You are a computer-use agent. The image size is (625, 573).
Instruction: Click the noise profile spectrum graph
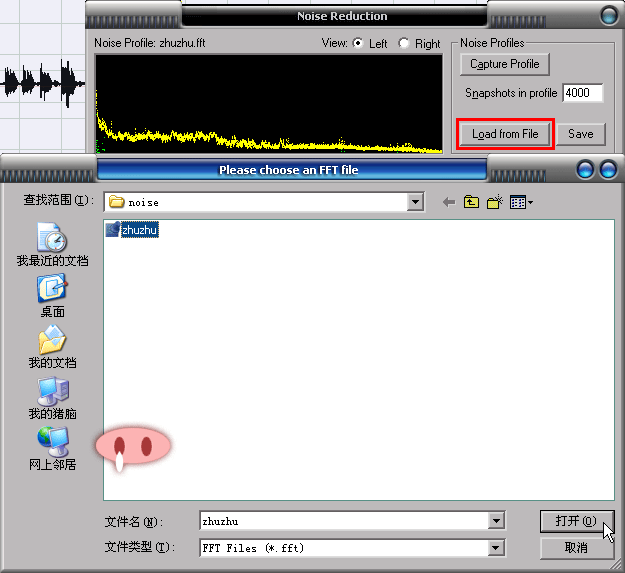click(269, 104)
